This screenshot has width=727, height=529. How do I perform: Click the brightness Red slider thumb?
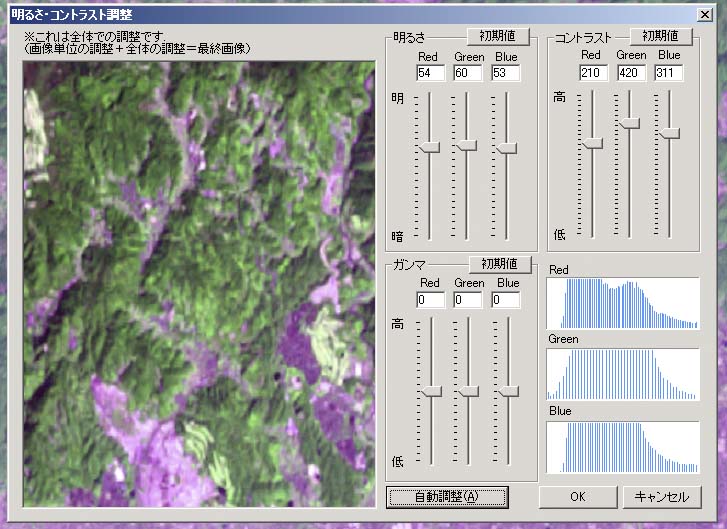tap(429, 147)
